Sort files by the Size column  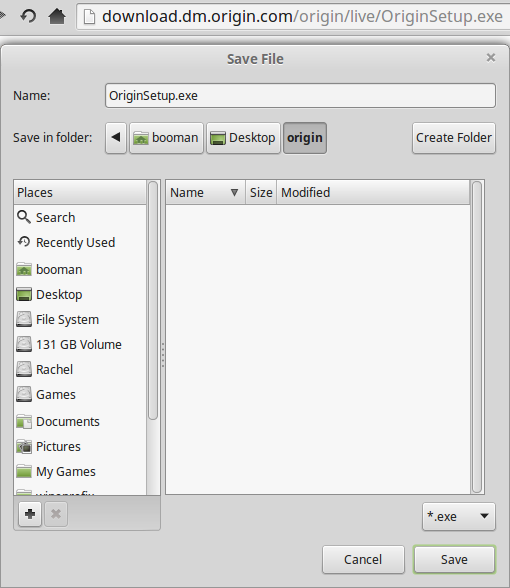coord(261,192)
